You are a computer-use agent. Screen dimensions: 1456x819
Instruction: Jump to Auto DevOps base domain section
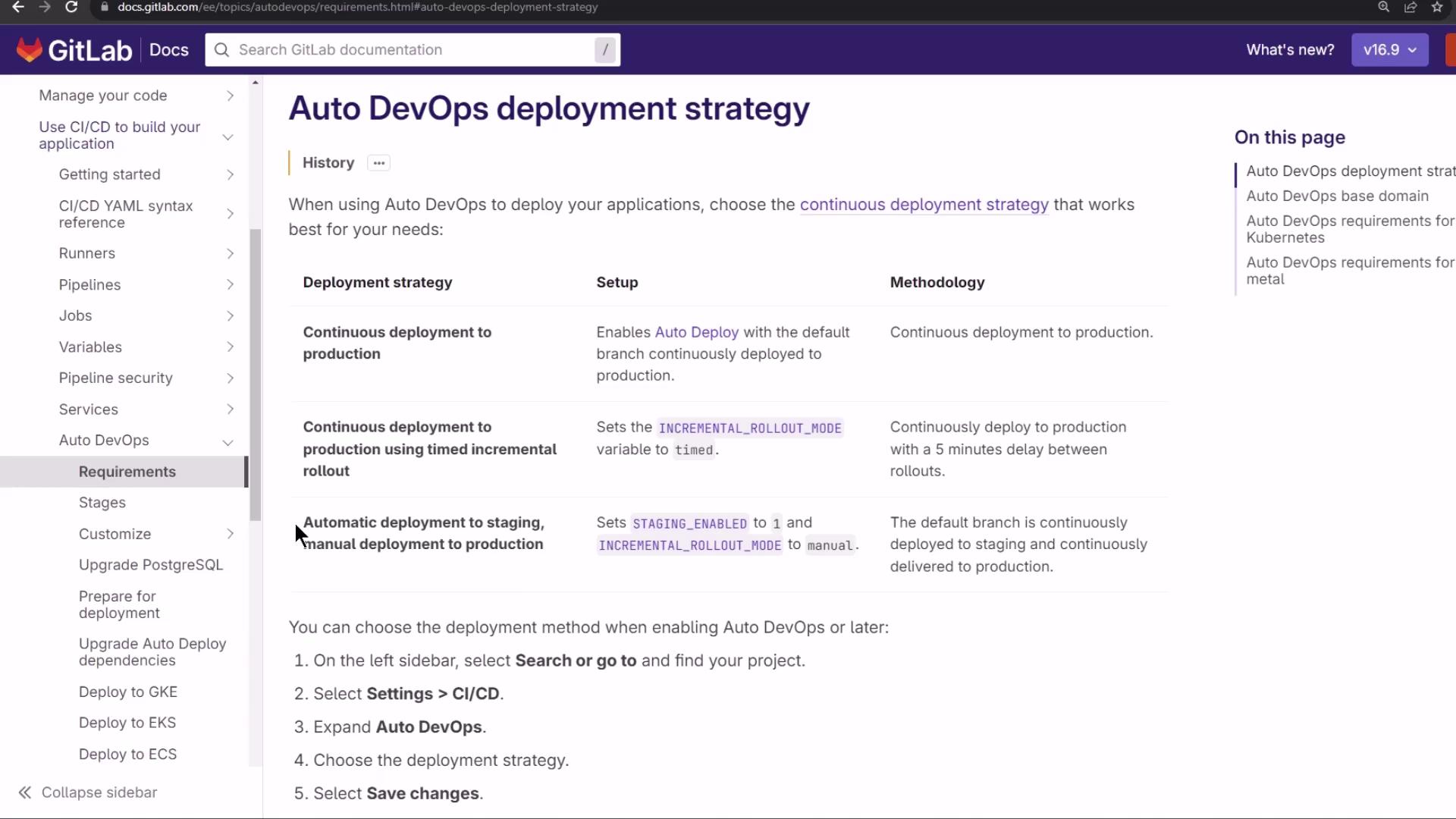click(x=1337, y=196)
